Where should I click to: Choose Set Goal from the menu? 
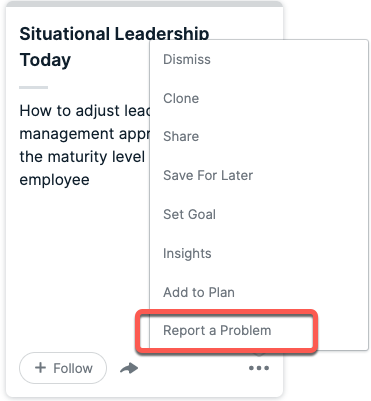(189, 214)
